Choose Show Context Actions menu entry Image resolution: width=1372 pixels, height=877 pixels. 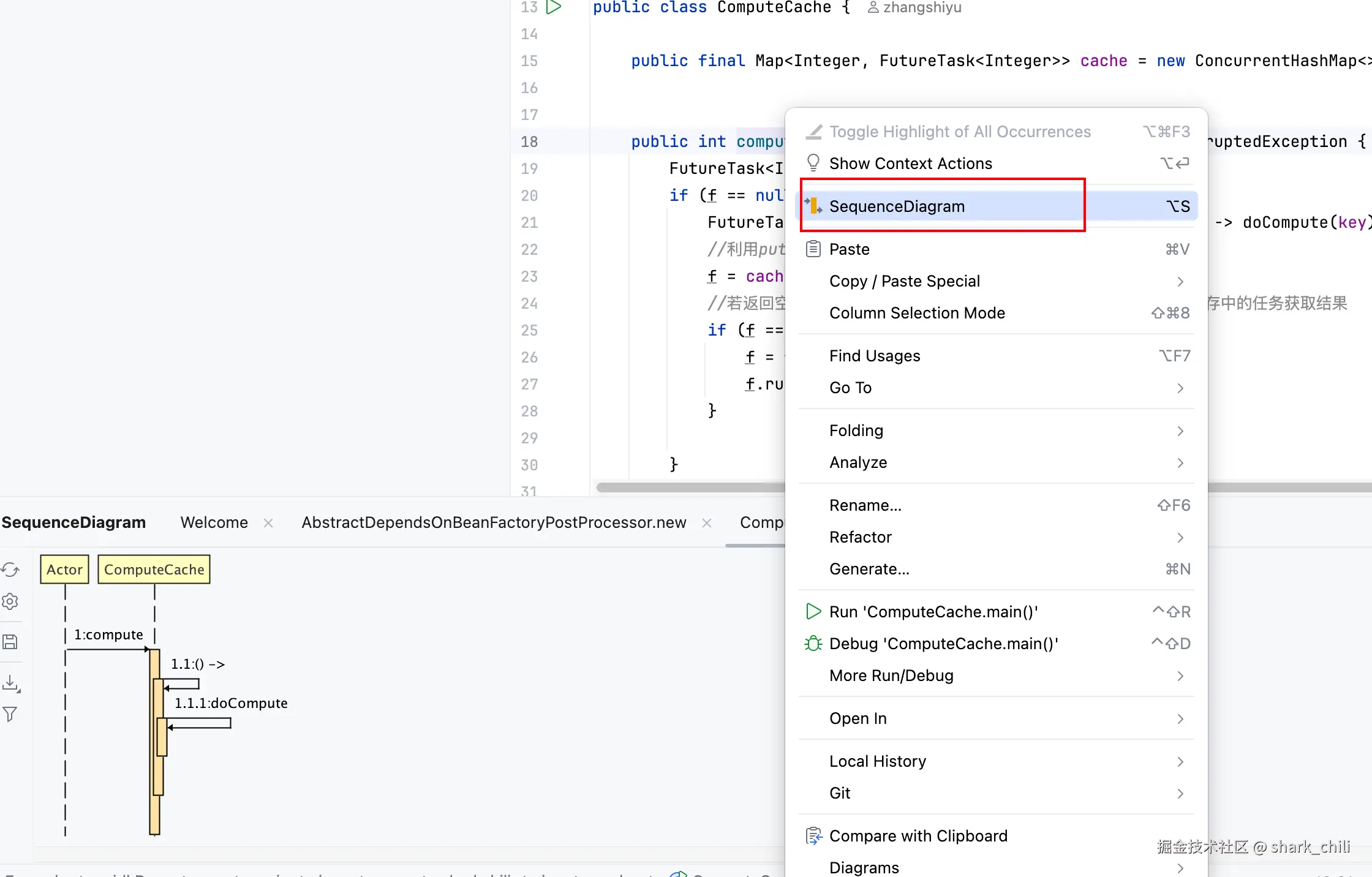[910, 164]
